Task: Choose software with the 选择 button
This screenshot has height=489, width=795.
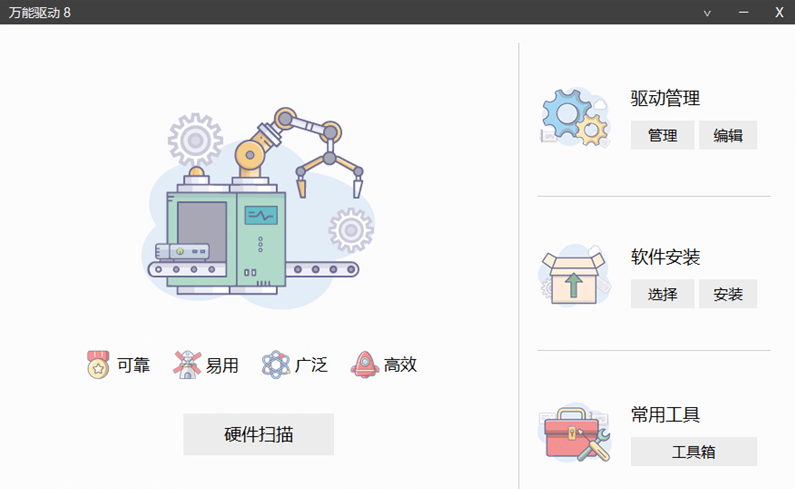Action: [662, 294]
